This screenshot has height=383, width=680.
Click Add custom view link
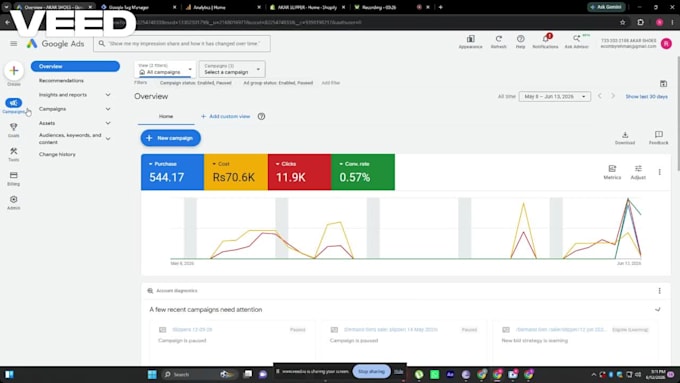(226, 116)
